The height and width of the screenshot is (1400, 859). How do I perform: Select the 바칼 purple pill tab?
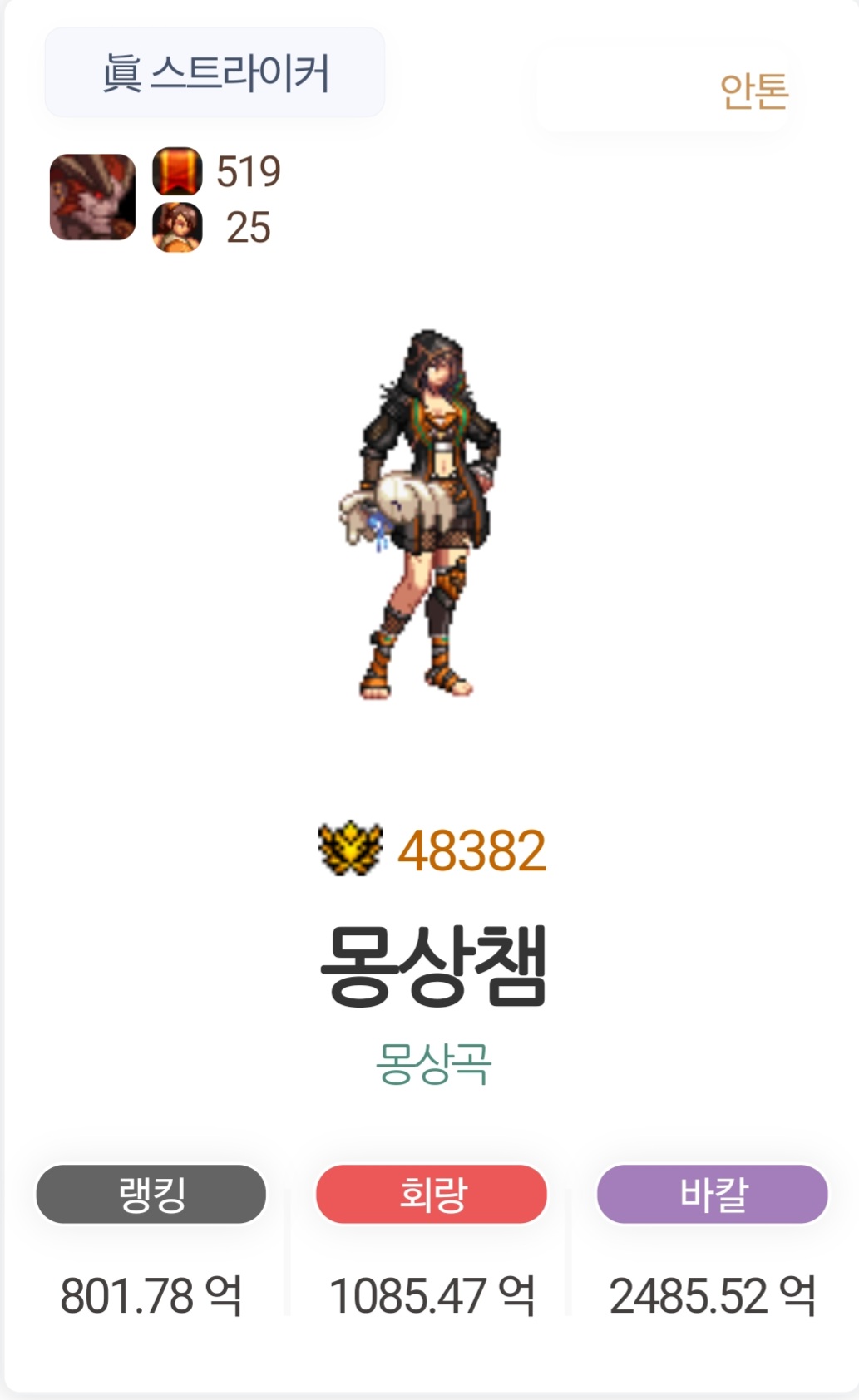713,1194
